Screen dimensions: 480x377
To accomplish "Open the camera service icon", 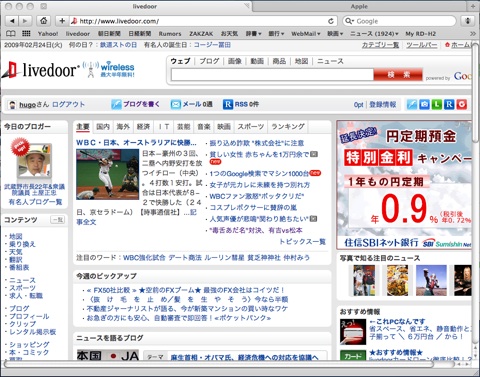I will point(424,104).
